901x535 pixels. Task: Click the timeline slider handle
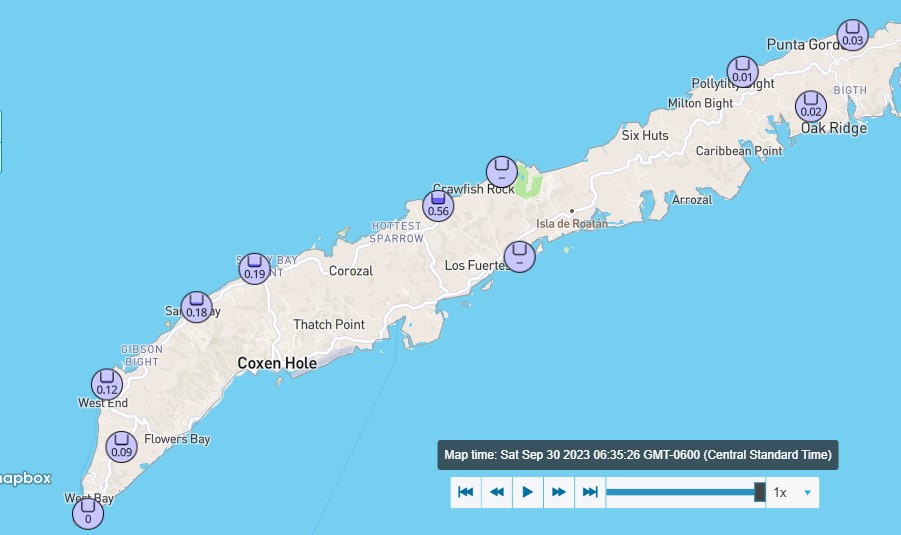click(x=760, y=492)
